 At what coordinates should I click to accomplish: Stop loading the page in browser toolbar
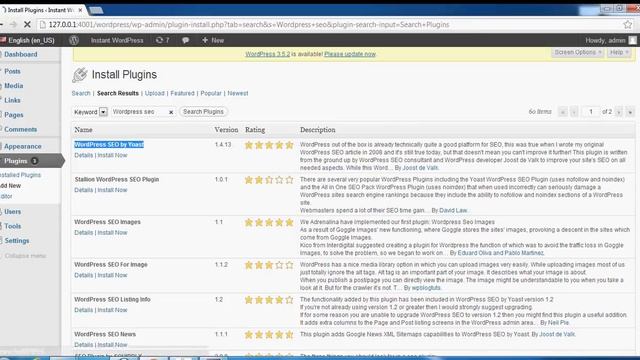27,24
